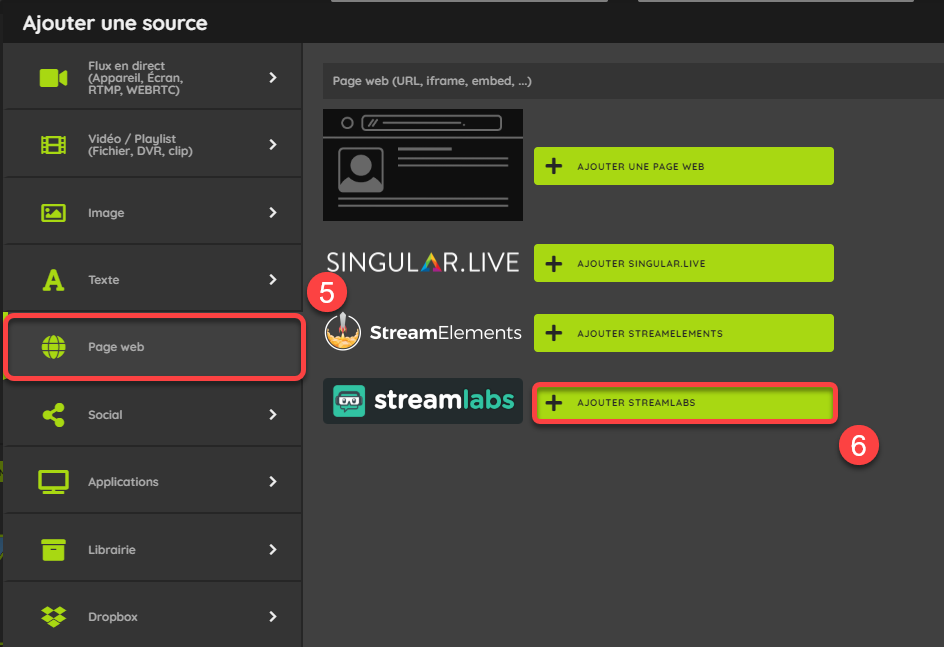The image size is (944, 647).
Task: Expand the Vidéo / Playlist chevron
Action: click(273, 144)
